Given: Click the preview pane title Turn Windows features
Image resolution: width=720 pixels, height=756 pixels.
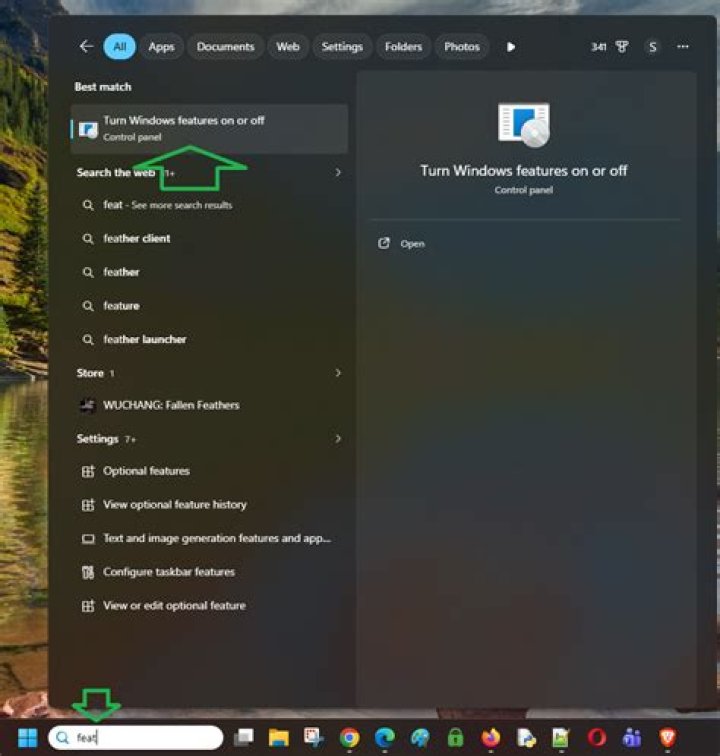Looking at the screenshot, I should [x=524, y=171].
